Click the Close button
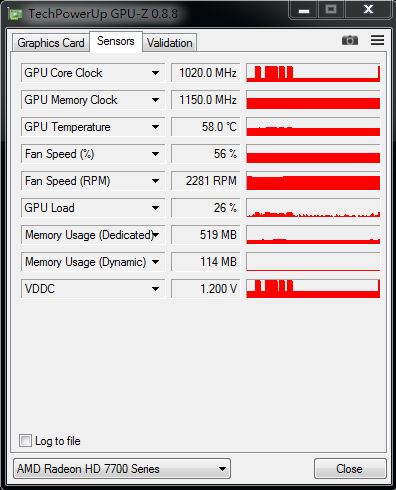 coord(350,469)
